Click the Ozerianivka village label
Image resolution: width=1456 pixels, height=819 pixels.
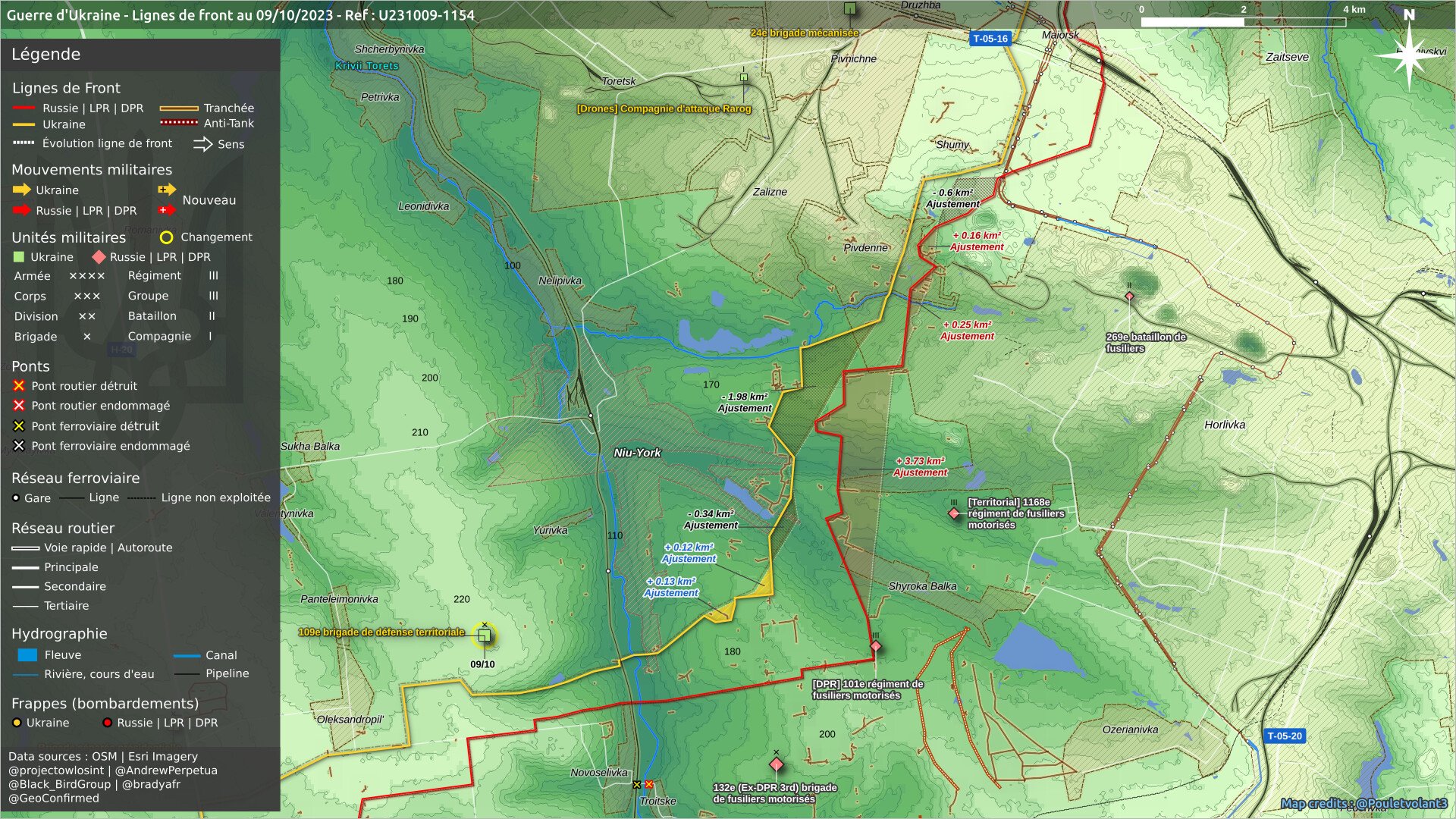click(1130, 730)
